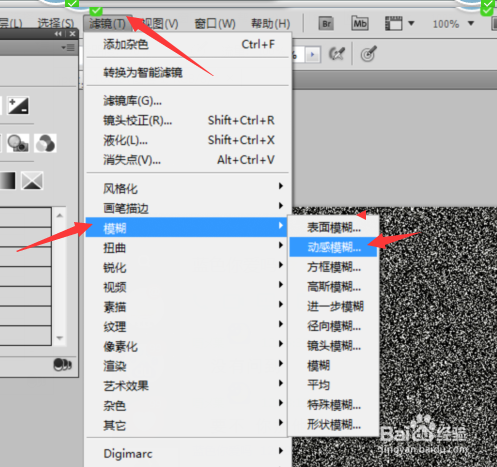The image size is (497, 467).
Task: Expand the 锐化 submenu
Action: [187, 267]
